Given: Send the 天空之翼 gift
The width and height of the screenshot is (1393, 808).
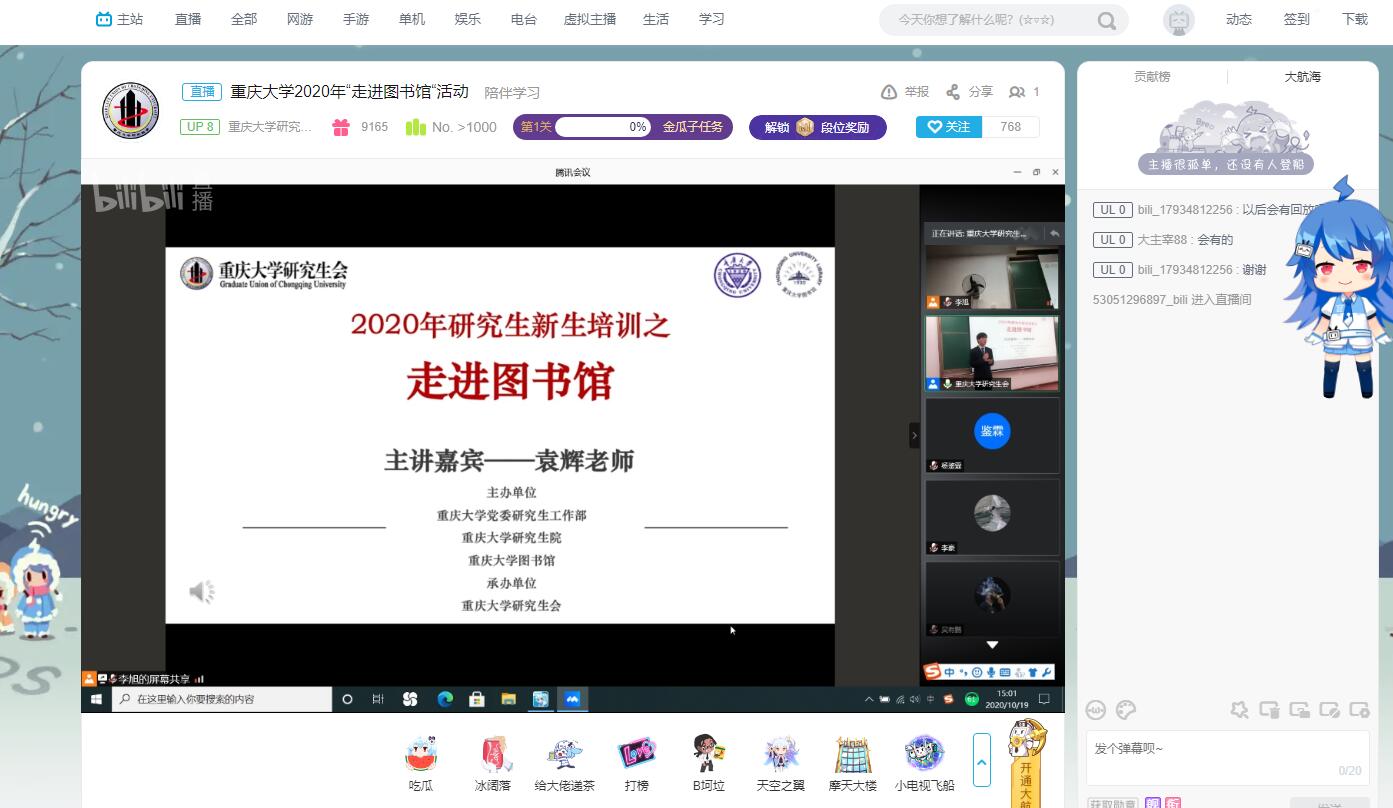Looking at the screenshot, I should pyautogui.click(x=781, y=764).
